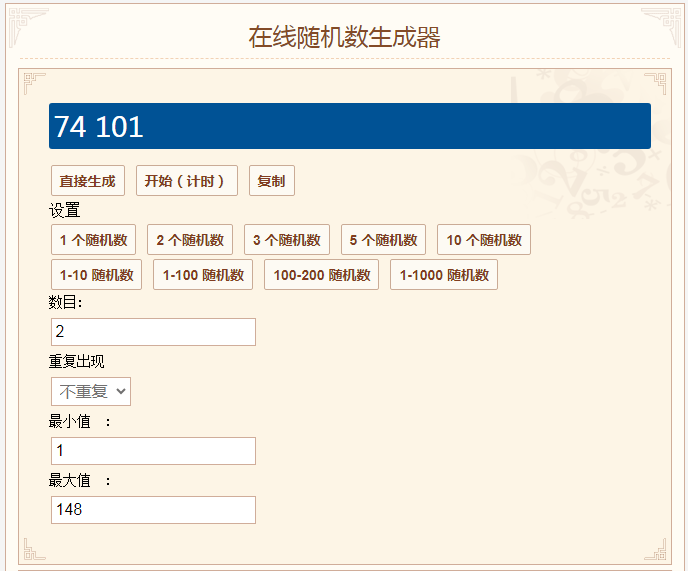The image size is (688, 571).
Task: Open the 不重复 dropdown
Action: click(x=91, y=391)
